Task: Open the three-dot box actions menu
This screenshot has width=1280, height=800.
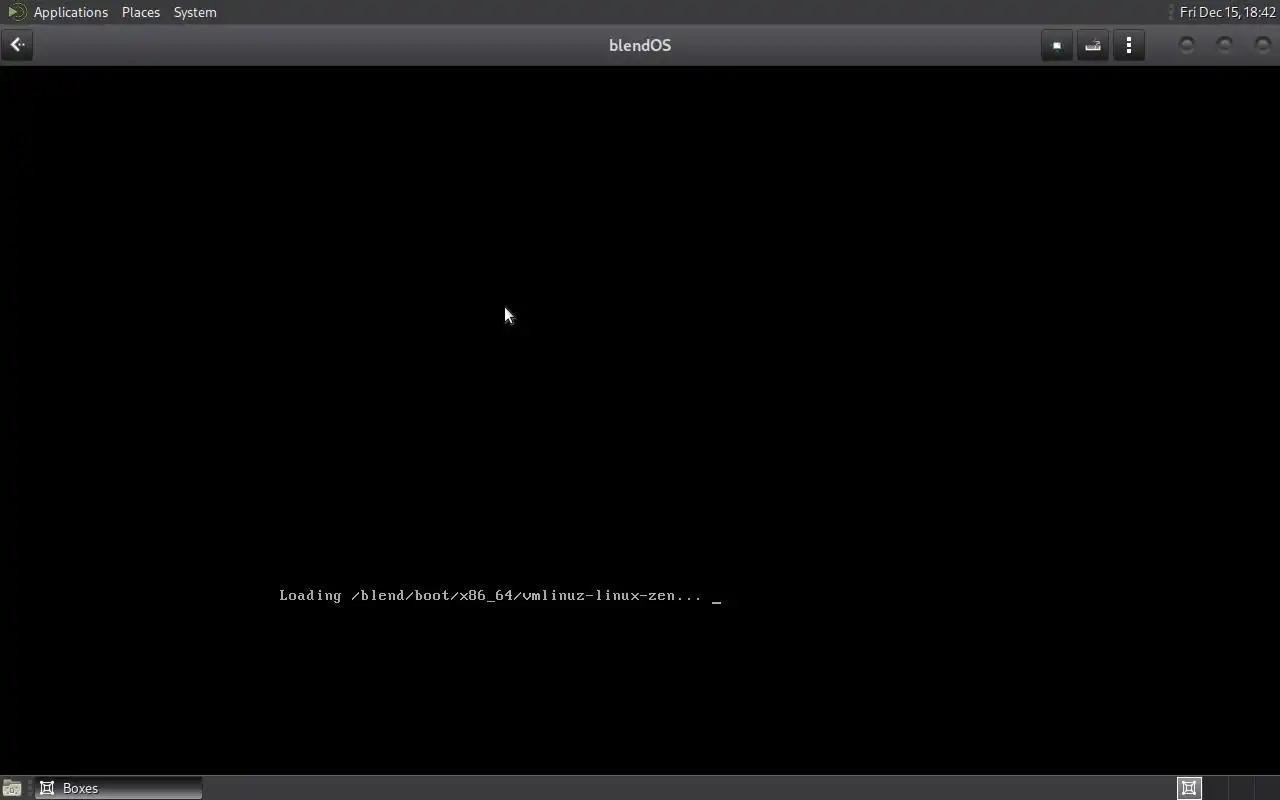Action: (x=1129, y=45)
